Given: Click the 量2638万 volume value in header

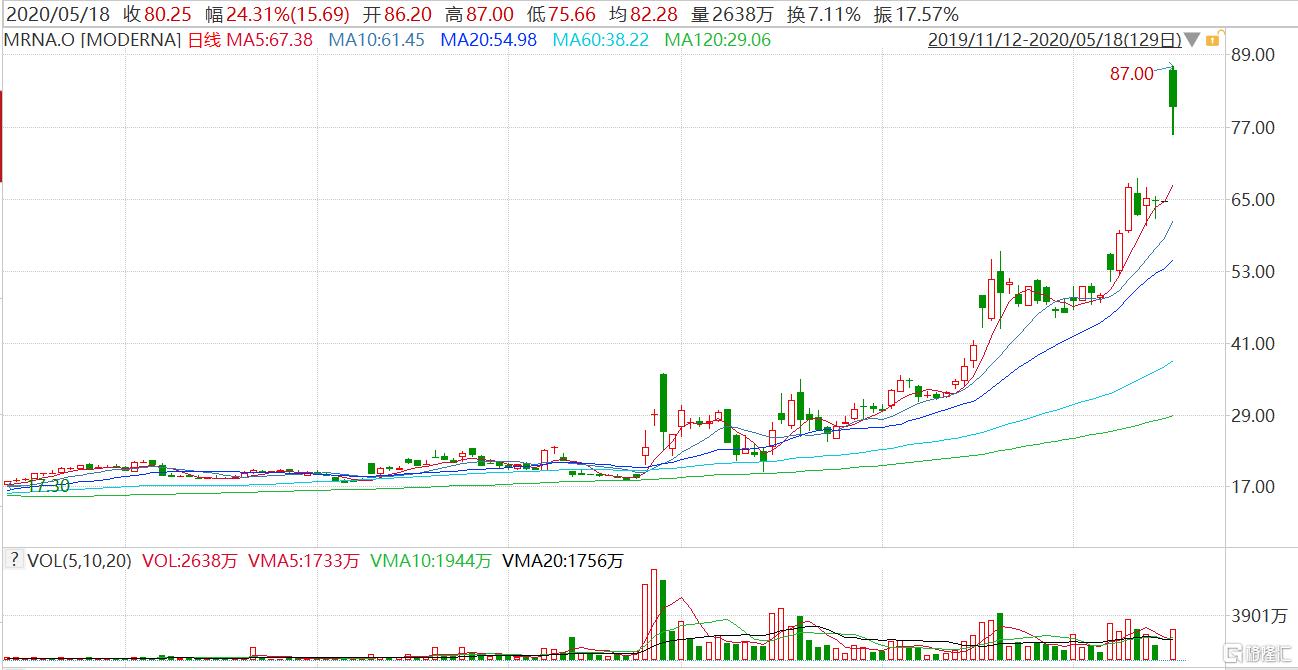Looking at the screenshot, I should point(732,14).
